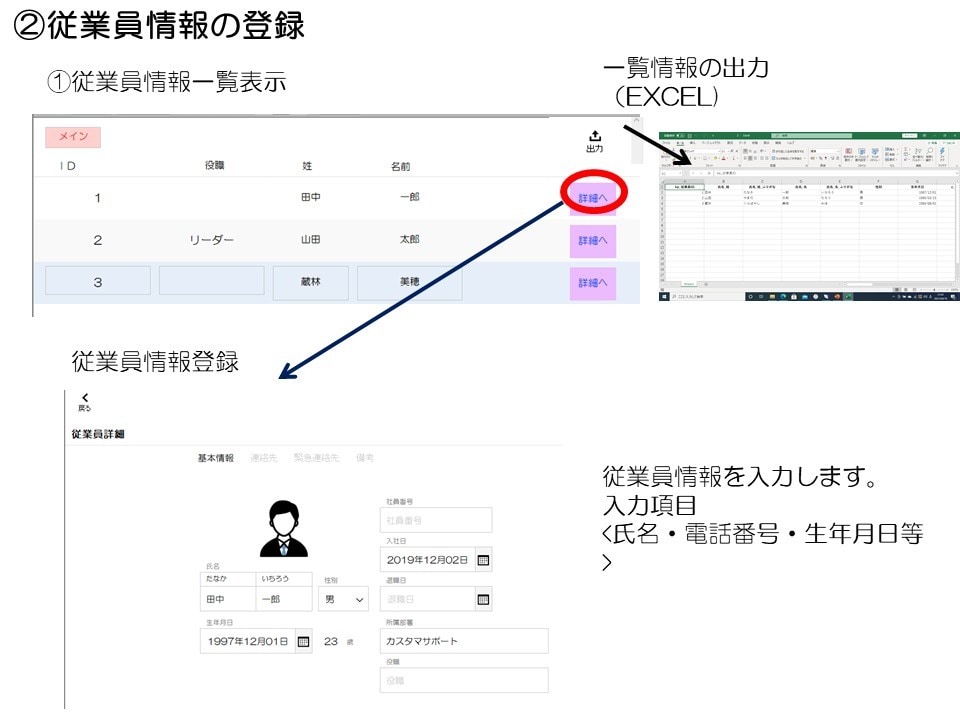Click the 所属部署 field with カスタマサポート
Screen dimensions: 960x720
point(464,642)
